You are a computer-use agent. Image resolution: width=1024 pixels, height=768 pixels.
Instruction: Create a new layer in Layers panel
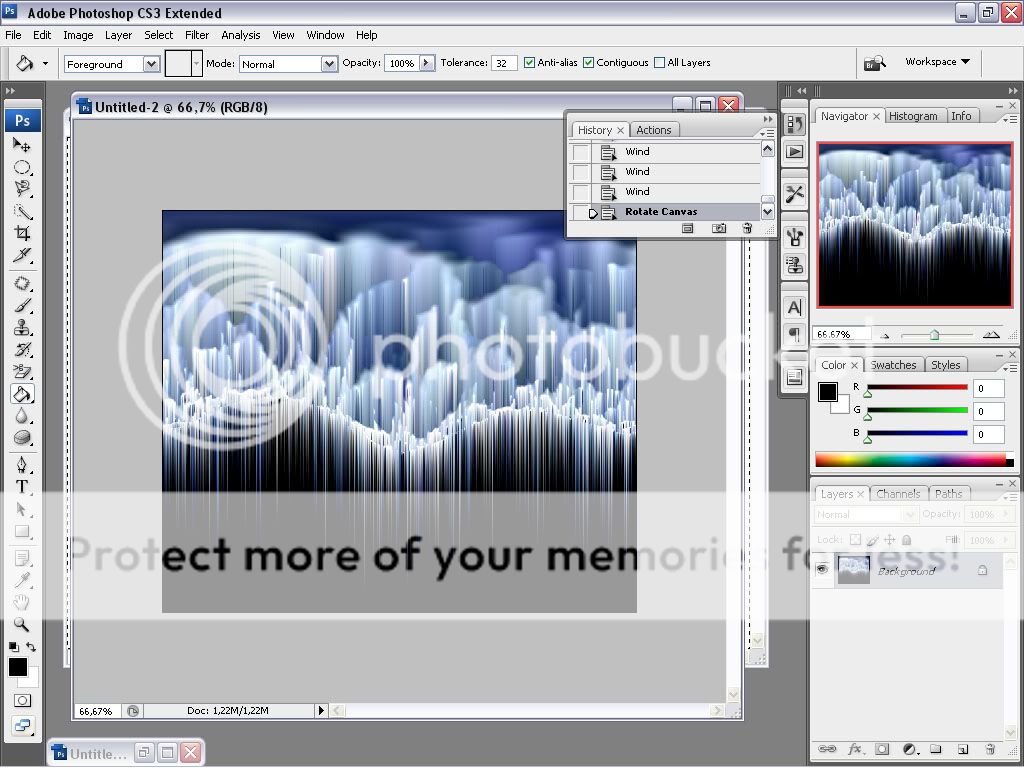pyautogui.click(x=962, y=749)
